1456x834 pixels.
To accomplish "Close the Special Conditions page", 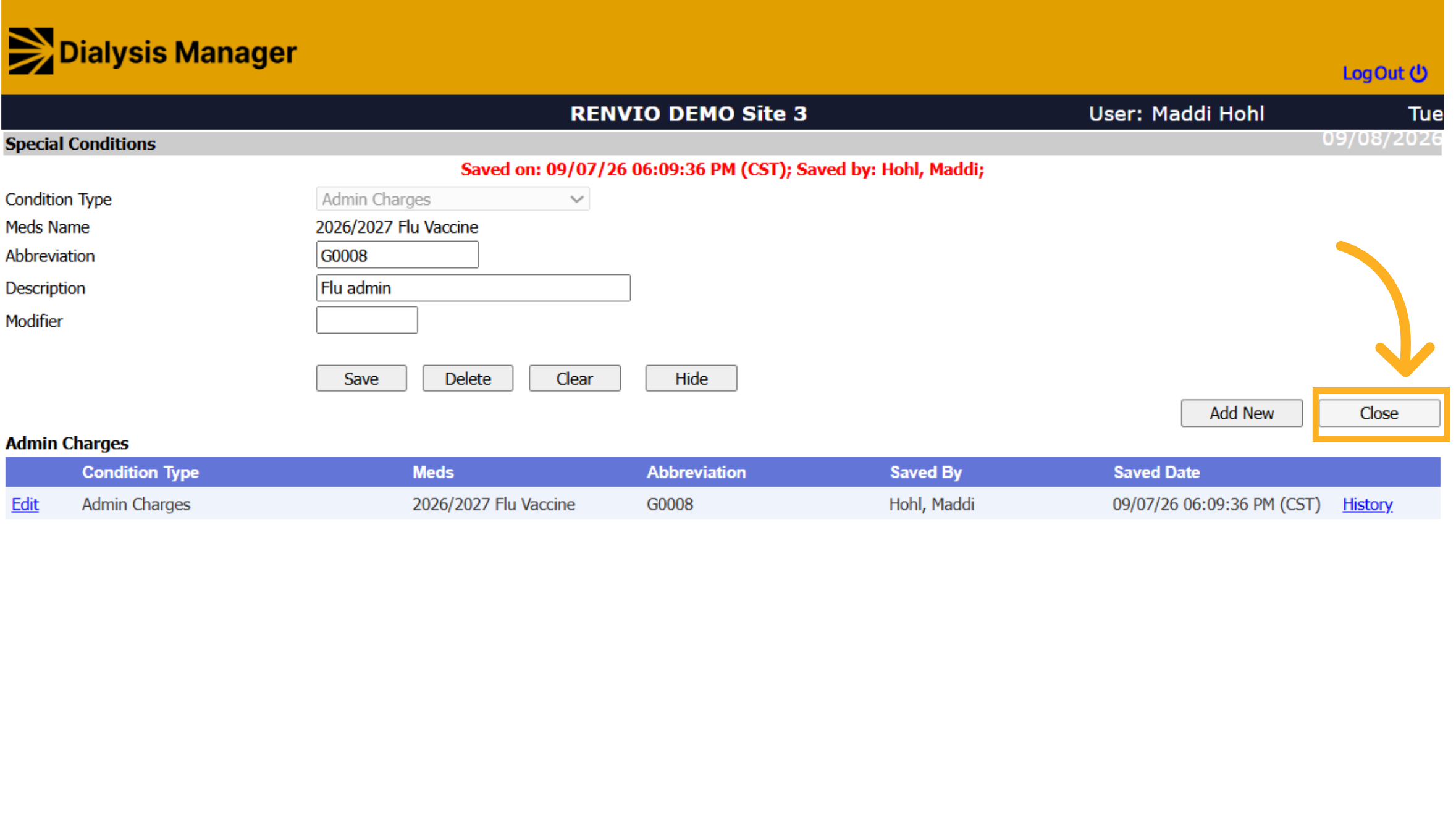I will (1379, 413).
